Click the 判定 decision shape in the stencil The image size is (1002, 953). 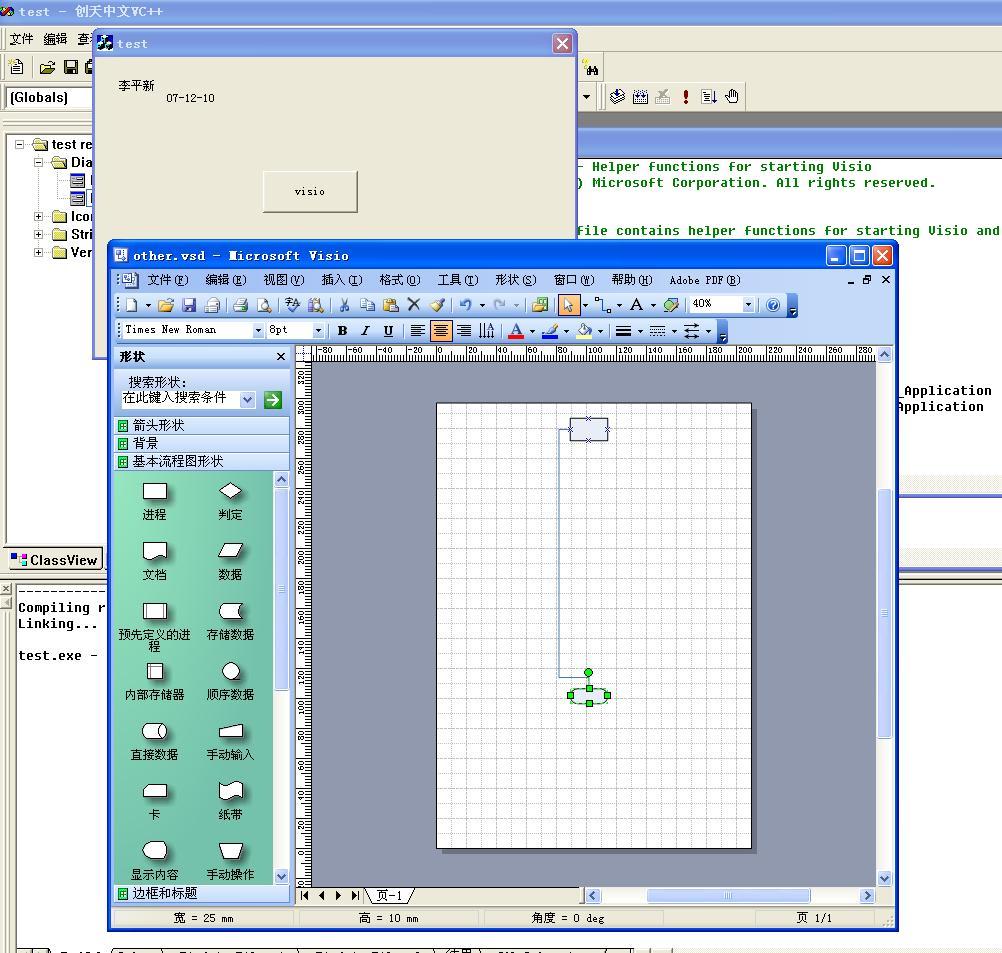pos(230,502)
